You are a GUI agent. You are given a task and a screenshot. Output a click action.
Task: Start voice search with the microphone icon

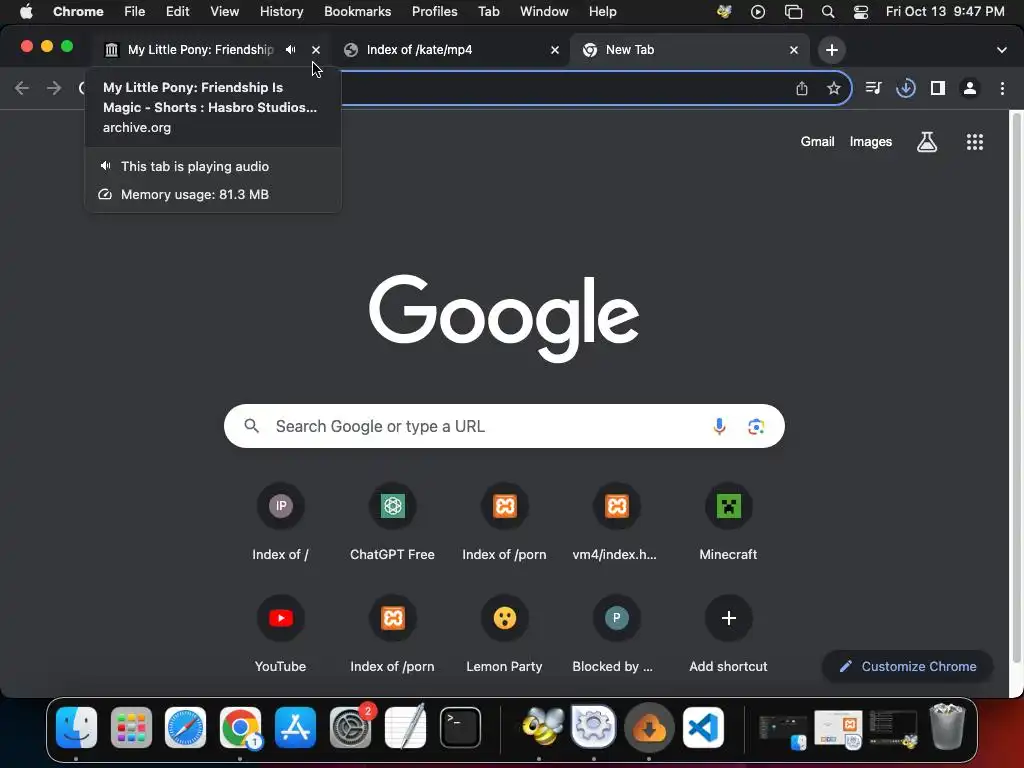(719, 426)
